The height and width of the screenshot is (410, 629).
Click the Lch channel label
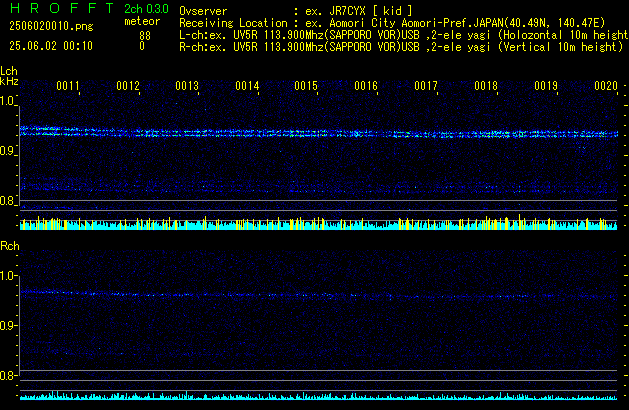[9, 71]
